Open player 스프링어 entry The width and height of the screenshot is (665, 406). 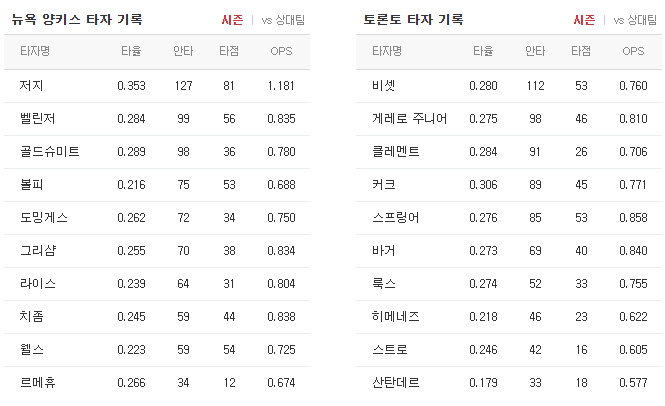pos(396,218)
